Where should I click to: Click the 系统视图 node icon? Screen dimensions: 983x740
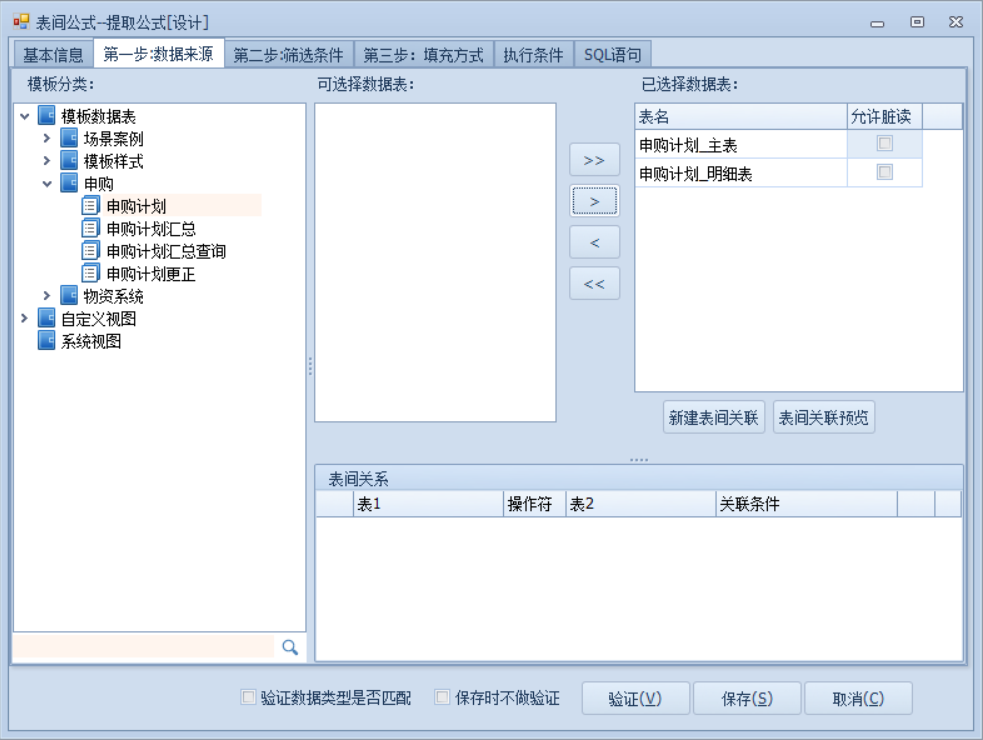[47, 341]
